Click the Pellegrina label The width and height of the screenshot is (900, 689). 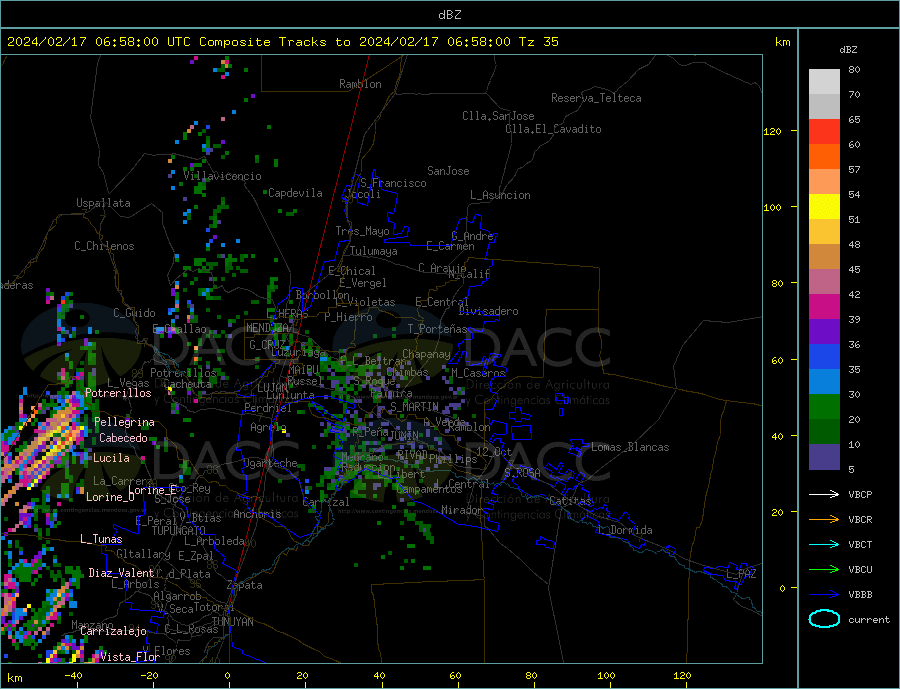(x=125, y=423)
